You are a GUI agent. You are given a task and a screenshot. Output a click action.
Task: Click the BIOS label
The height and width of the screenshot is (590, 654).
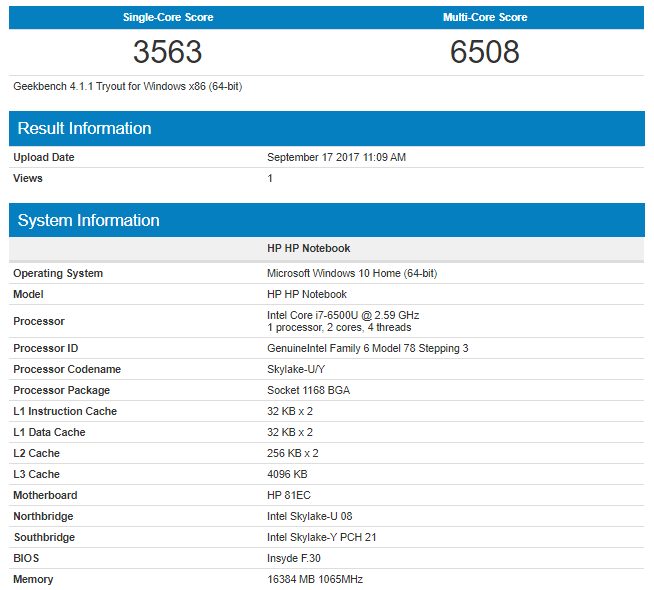[x=26, y=558]
